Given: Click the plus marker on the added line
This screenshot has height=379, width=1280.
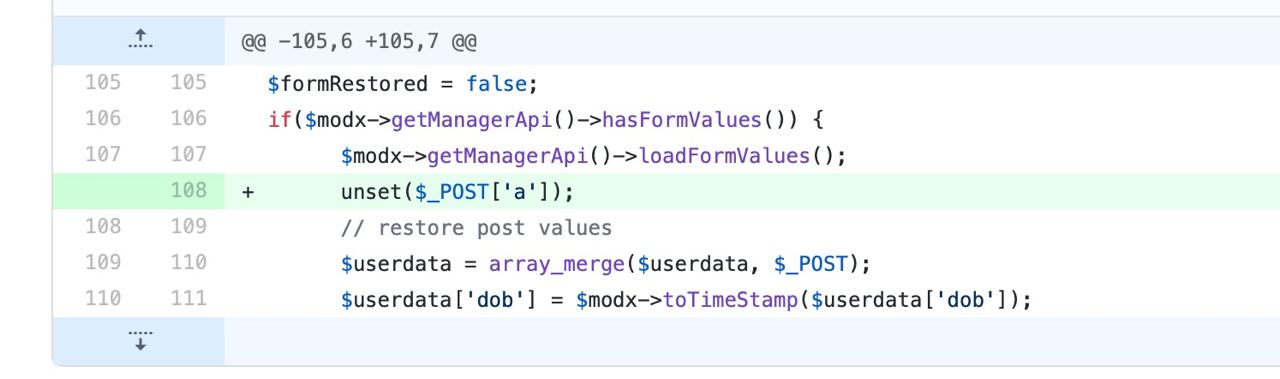Looking at the screenshot, I should pos(248,192).
